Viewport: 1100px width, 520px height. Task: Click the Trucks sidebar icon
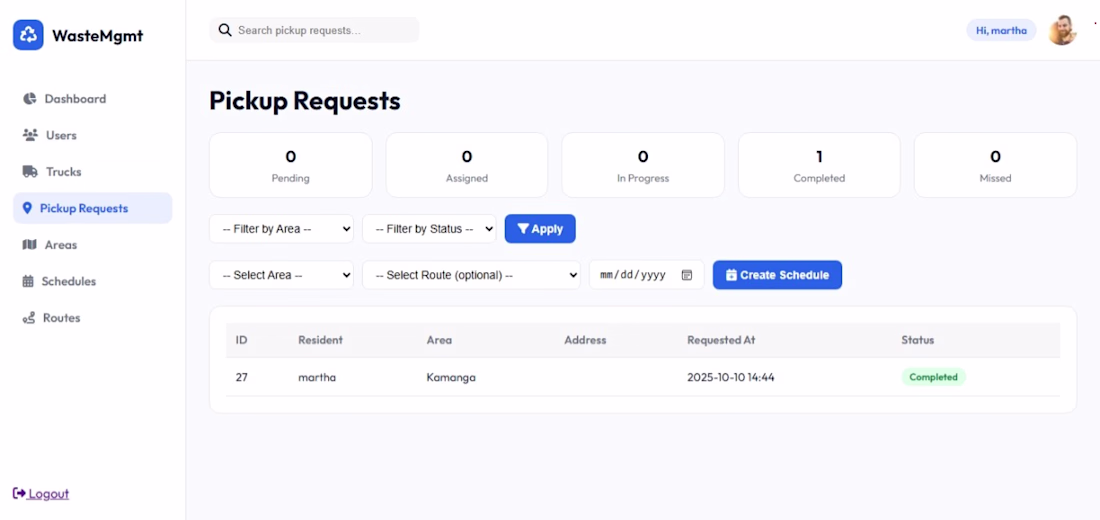tap(30, 172)
